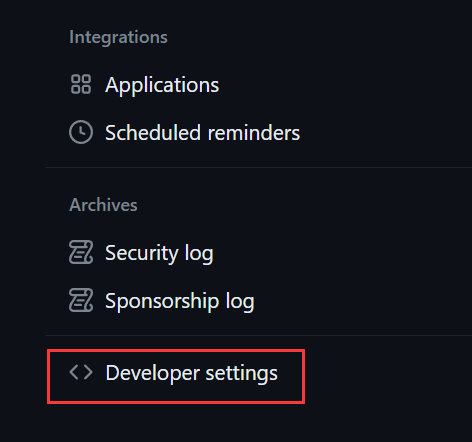Click the four-squares Applications icon
Image resolution: width=472 pixels, height=442 pixels.
click(81, 84)
